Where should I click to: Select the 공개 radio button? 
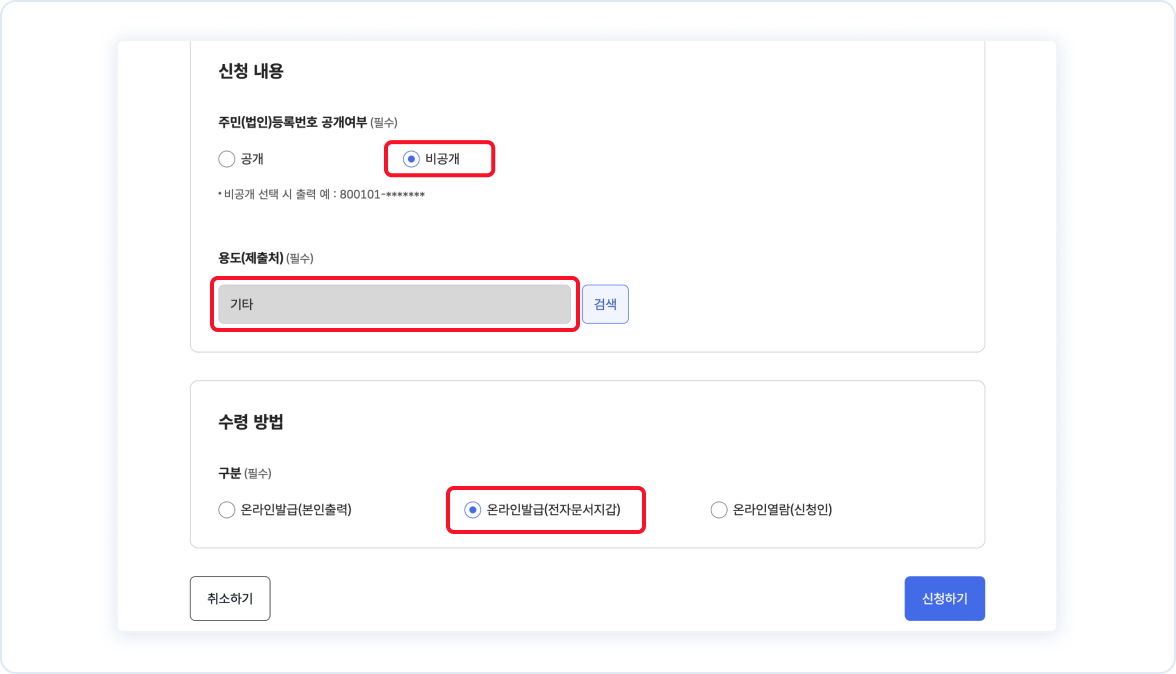tap(225, 159)
